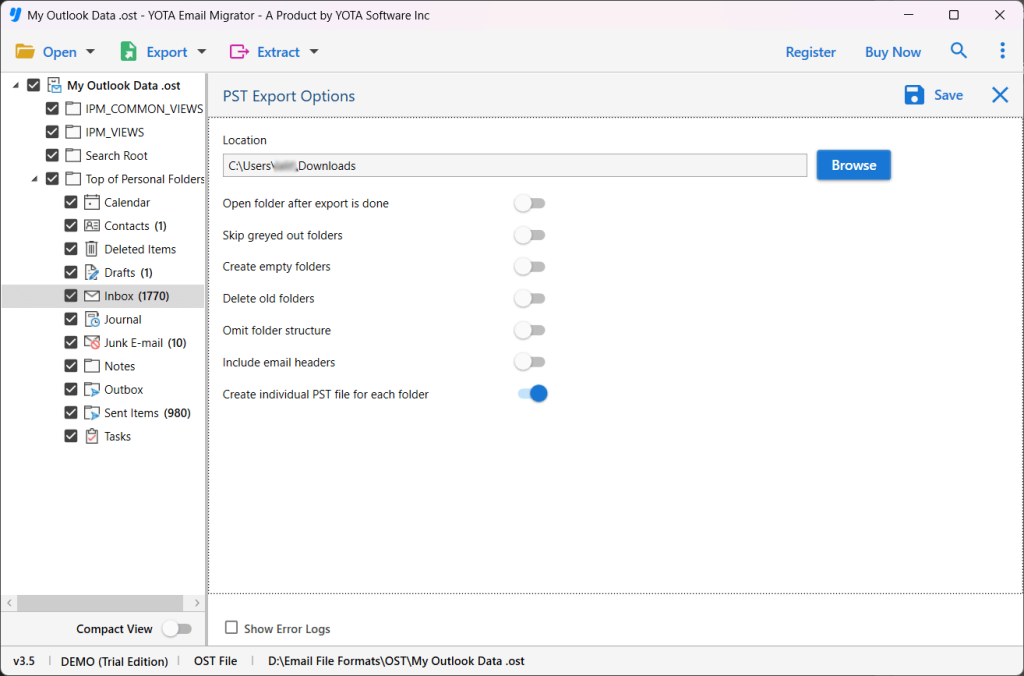The height and width of the screenshot is (676, 1024).
Task: Click the folder tree scroll left arrow
Action: pos(9,603)
